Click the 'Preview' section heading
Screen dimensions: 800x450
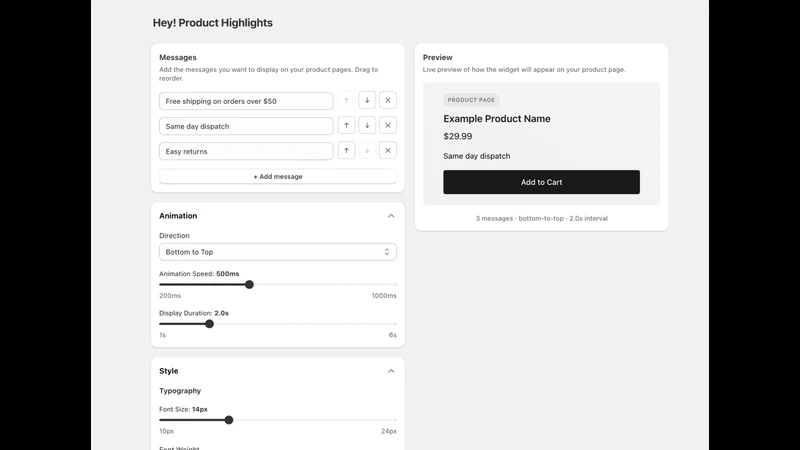[x=437, y=58]
